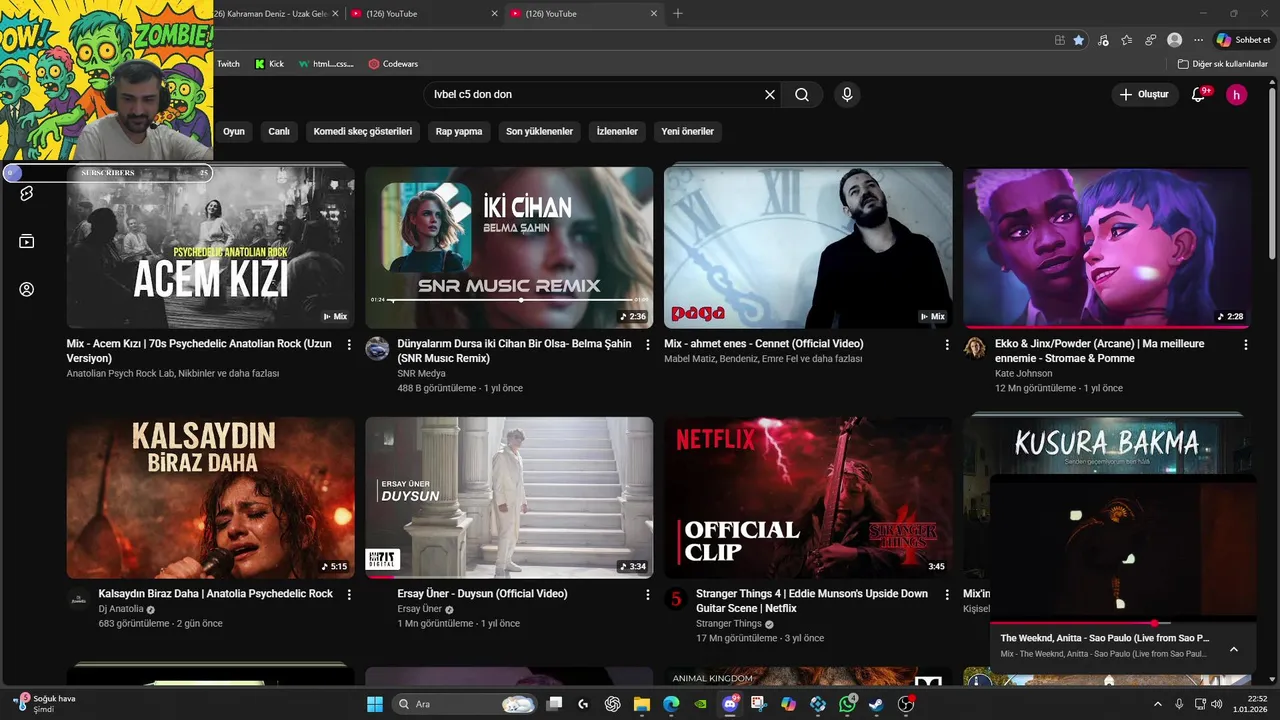The width and height of the screenshot is (1280, 720).
Task: Open options for ahmet enes Cennet mix
Action: (947, 344)
